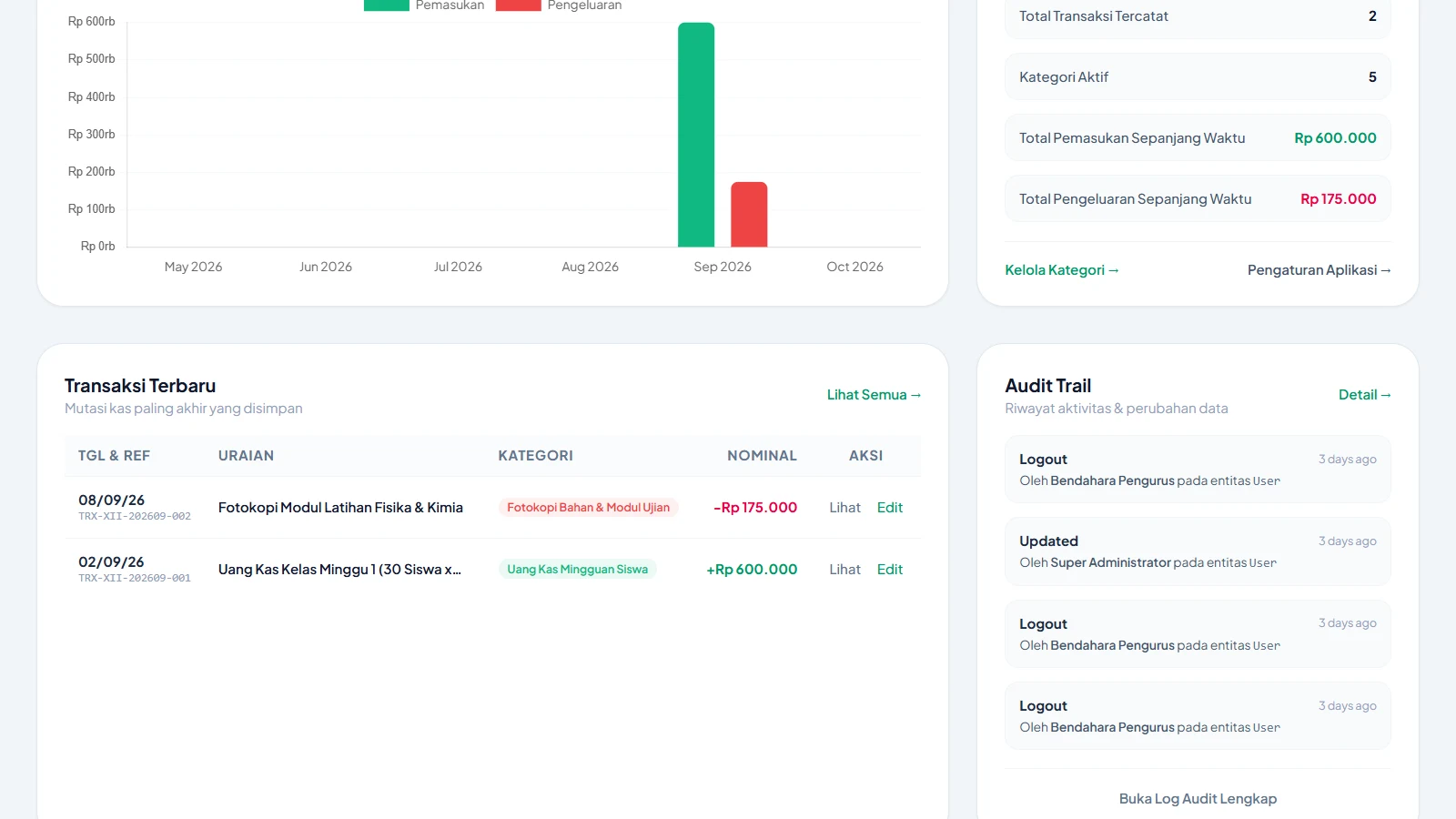The image size is (1456, 819).
Task: Click the Fotokopi Bahan & Modul Ujian tag
Action: click(x=588, y=508)
